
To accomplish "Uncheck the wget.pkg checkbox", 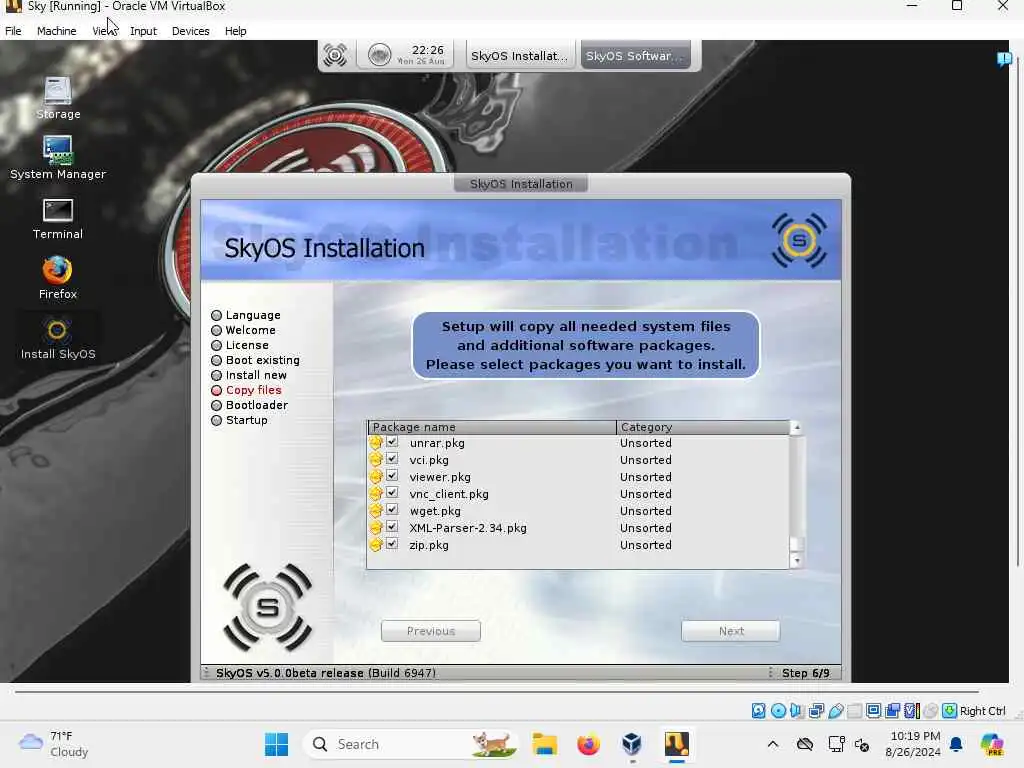I will [392, 509].
